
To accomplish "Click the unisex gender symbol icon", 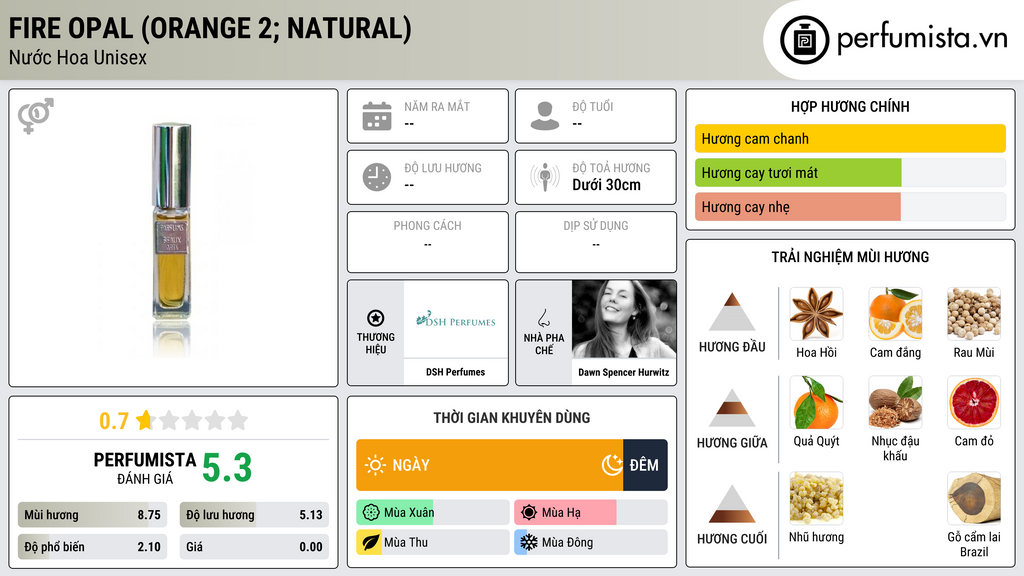I will tap(35, 116).
